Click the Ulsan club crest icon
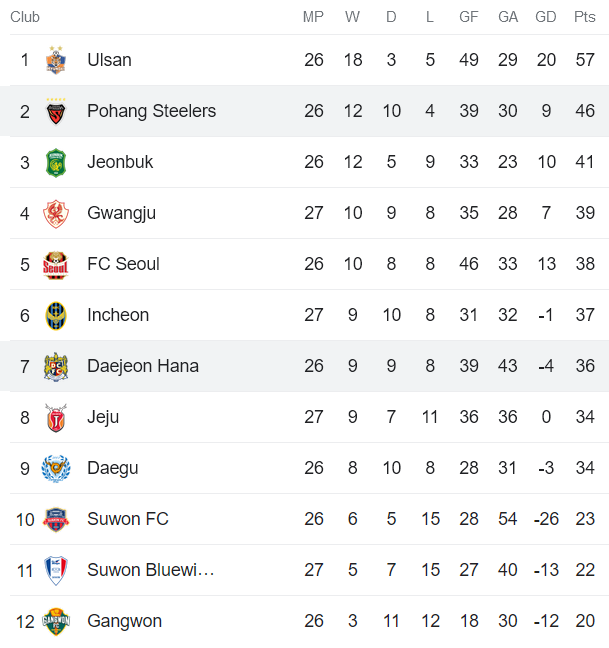609x648 pixels. pyautogui.click(x=55, y=60)
